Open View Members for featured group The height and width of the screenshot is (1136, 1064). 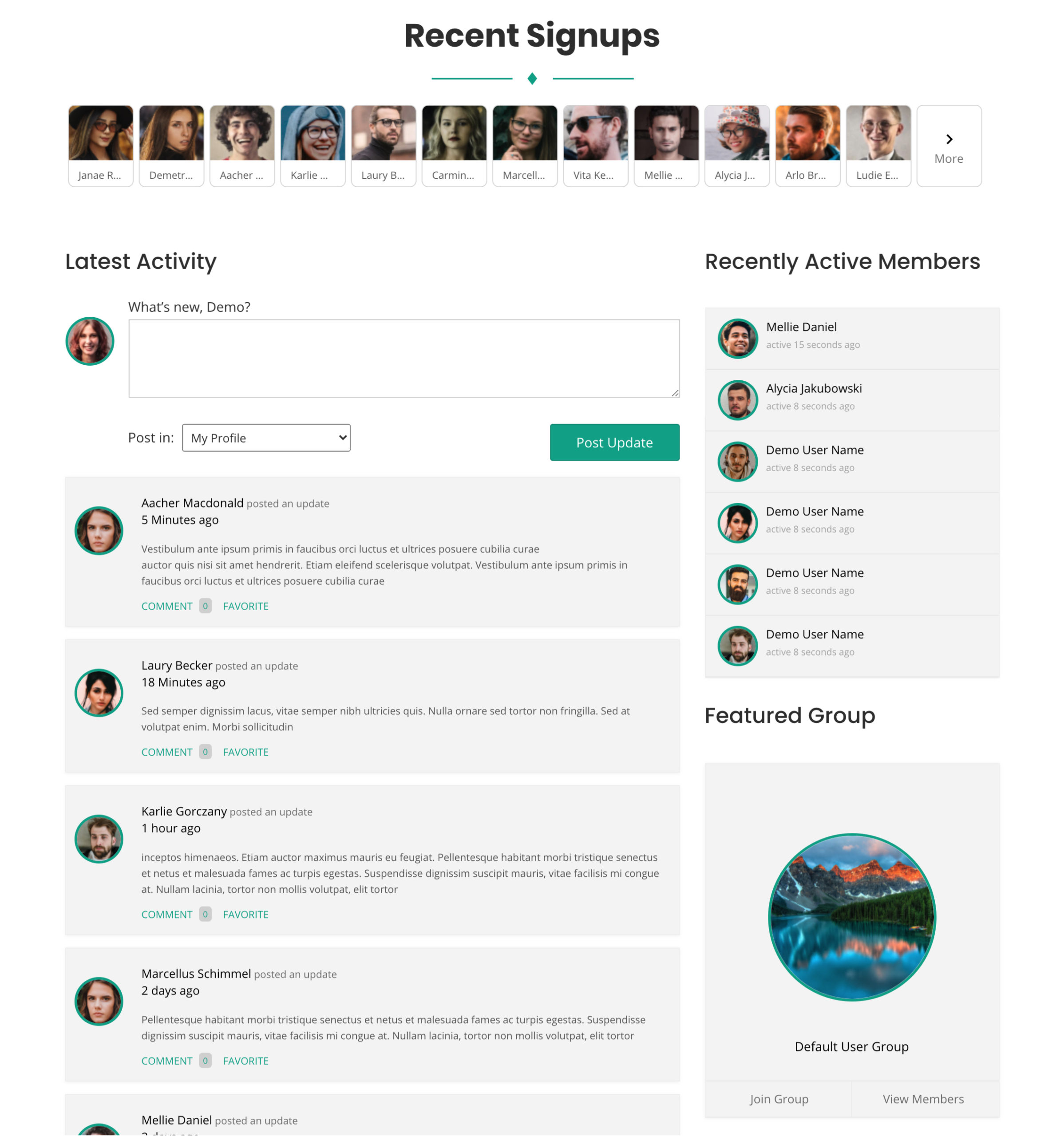[x=923, y=1099]
